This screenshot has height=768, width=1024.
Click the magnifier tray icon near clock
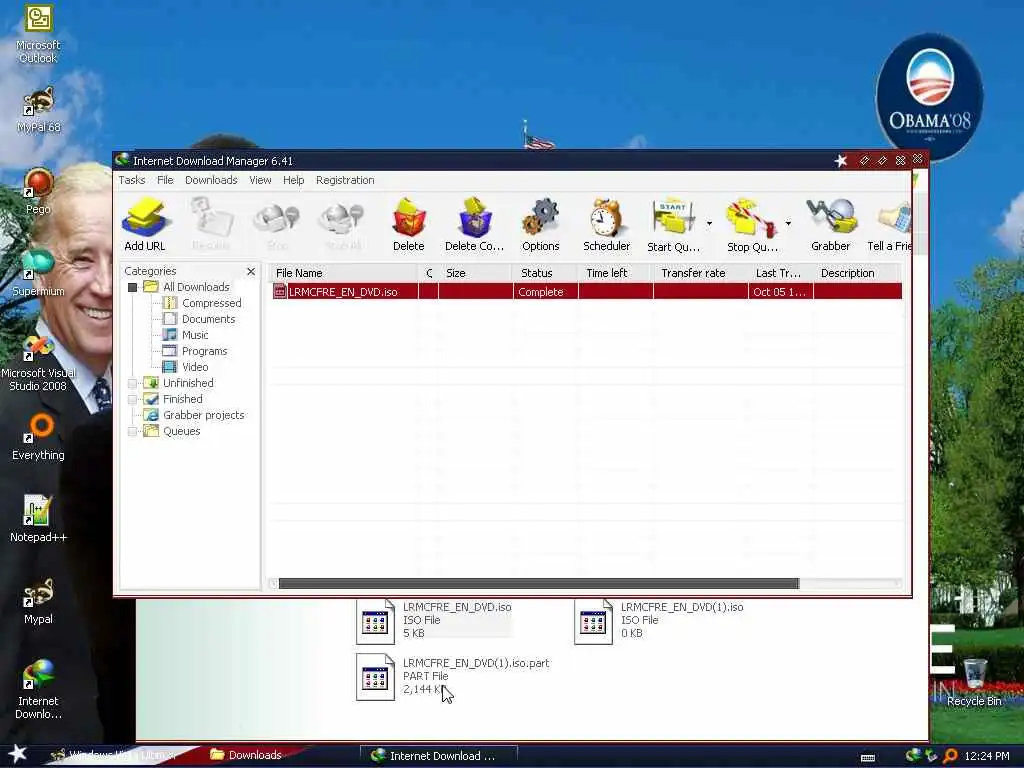(x=950, y=756)
